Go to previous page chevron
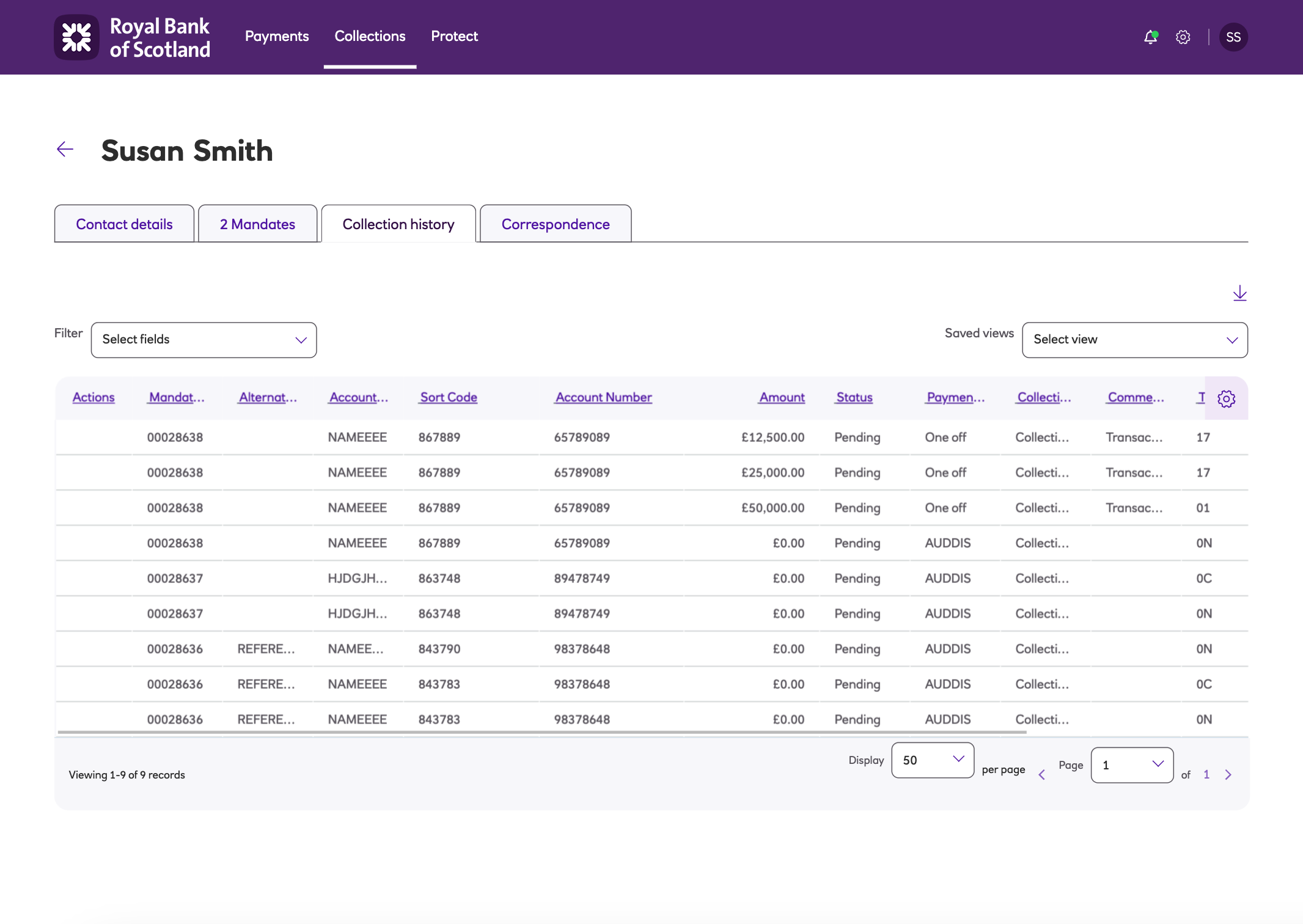The image size is (1303, 924). coord(1042,775)
